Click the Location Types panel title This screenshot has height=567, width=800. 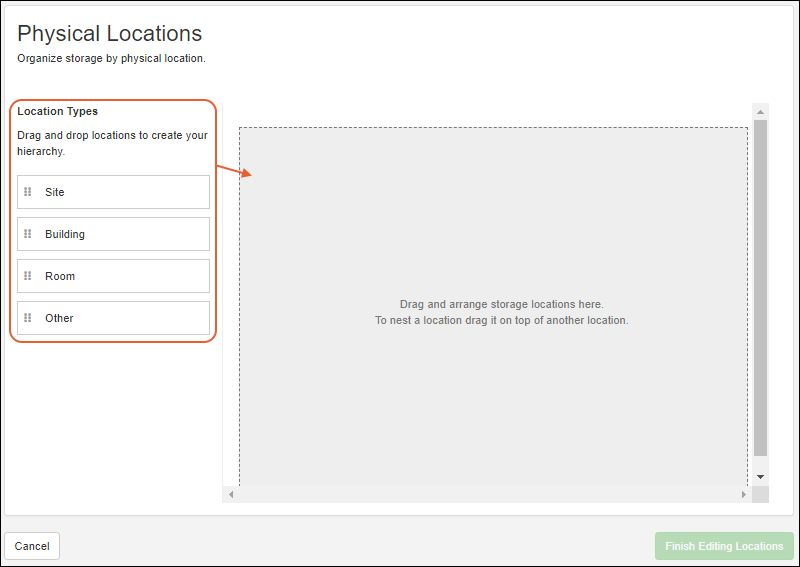[57, 112]
